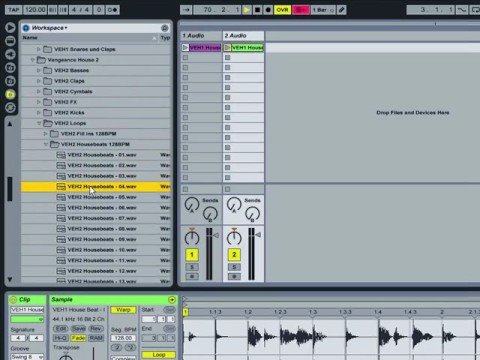Collapse the VEH2 Loops folder
480x360 pixels.
[x=39, y=123]
